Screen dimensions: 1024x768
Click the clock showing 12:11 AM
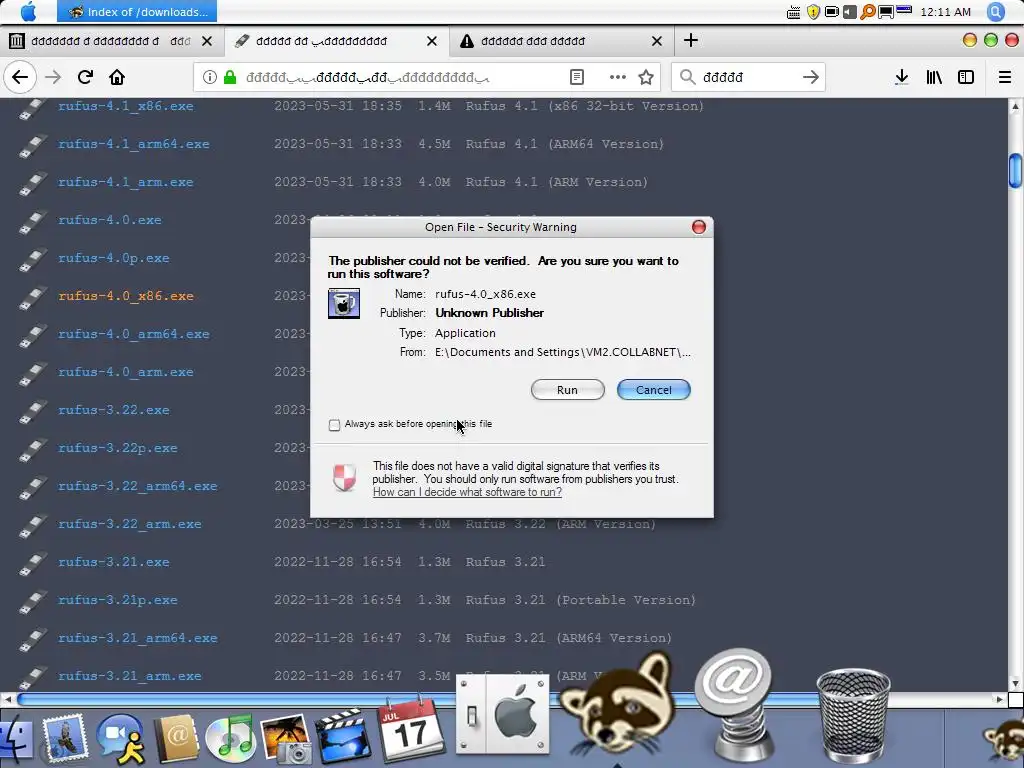tap(945, 12)
